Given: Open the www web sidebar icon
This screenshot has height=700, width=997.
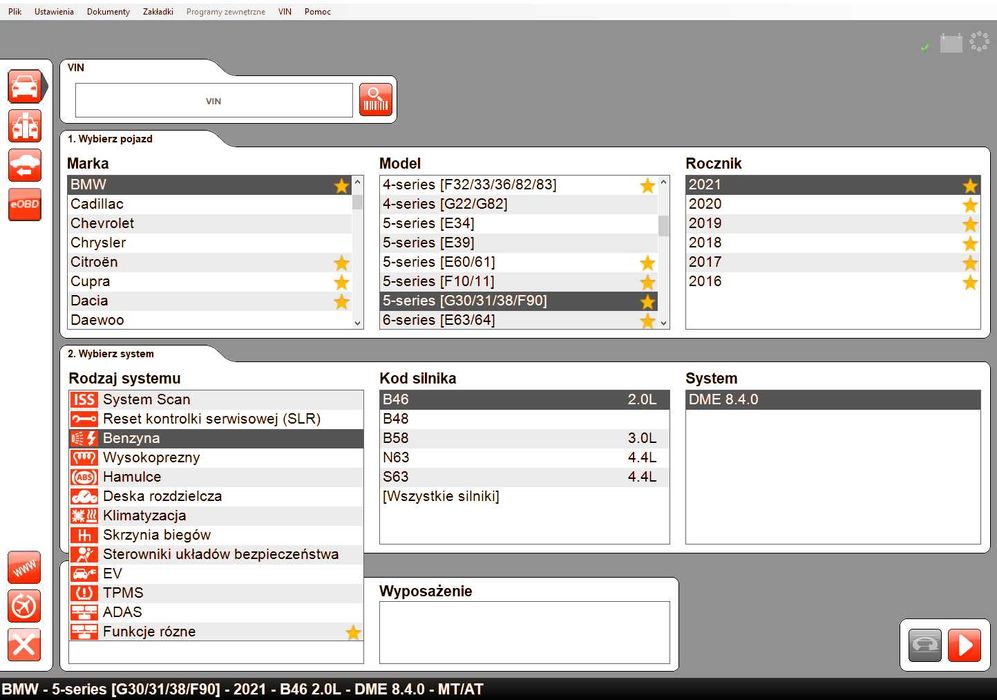Looking at the screenshot, I should tap(24, 568).
